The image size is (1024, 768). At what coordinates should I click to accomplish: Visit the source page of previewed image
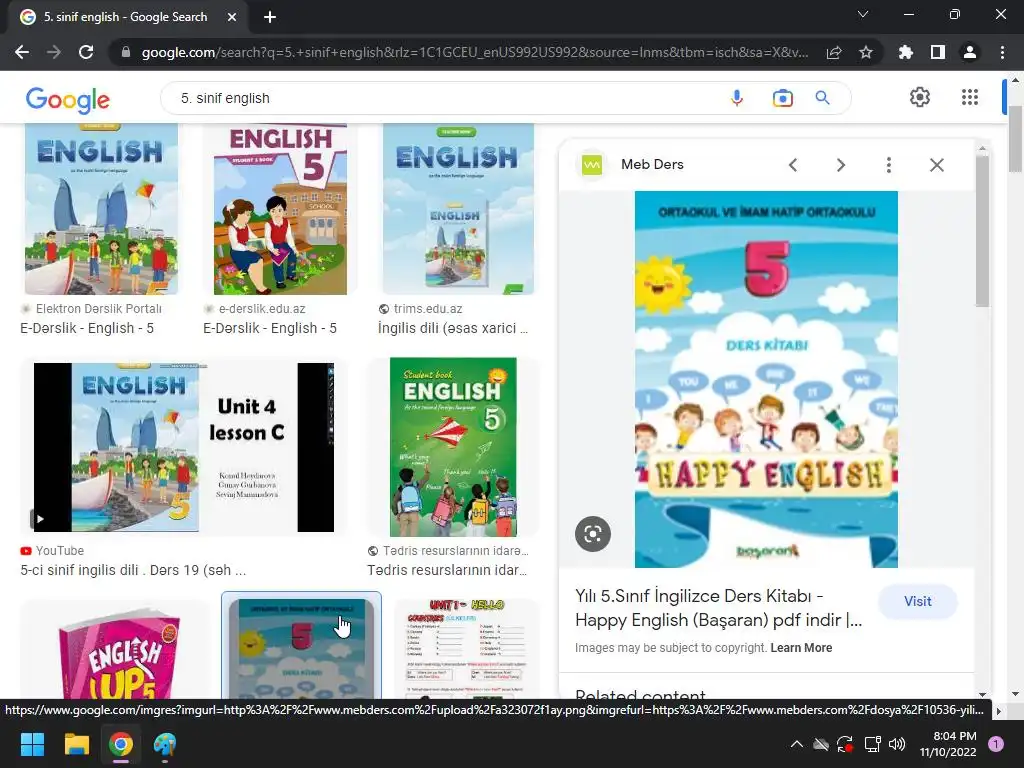[918, 601]
